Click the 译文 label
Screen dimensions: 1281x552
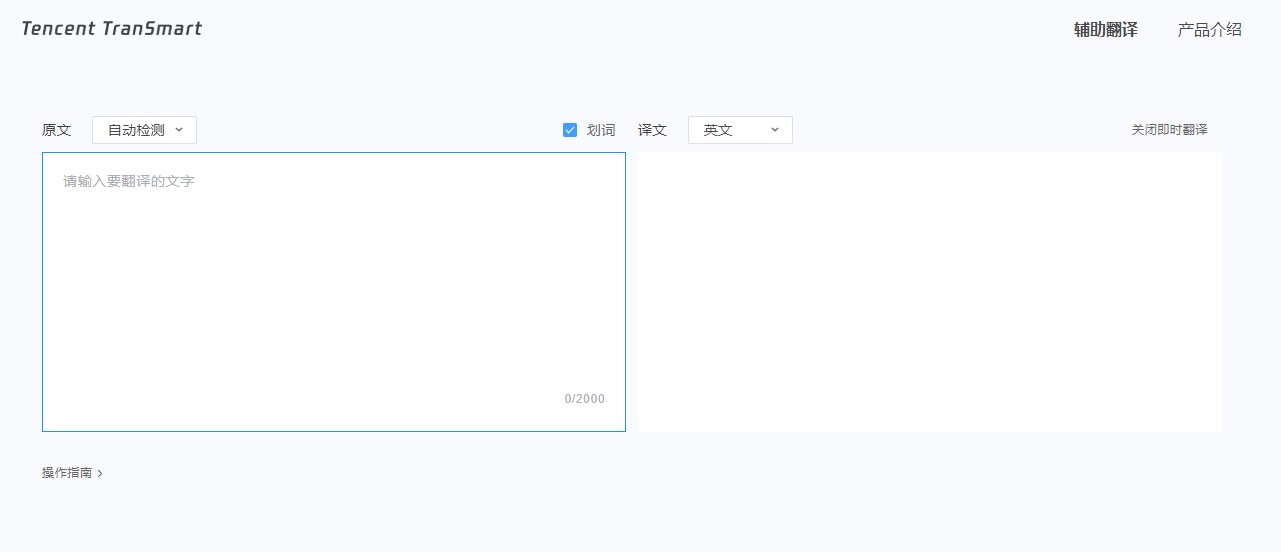pyautogui.click(x=652, y=130)
